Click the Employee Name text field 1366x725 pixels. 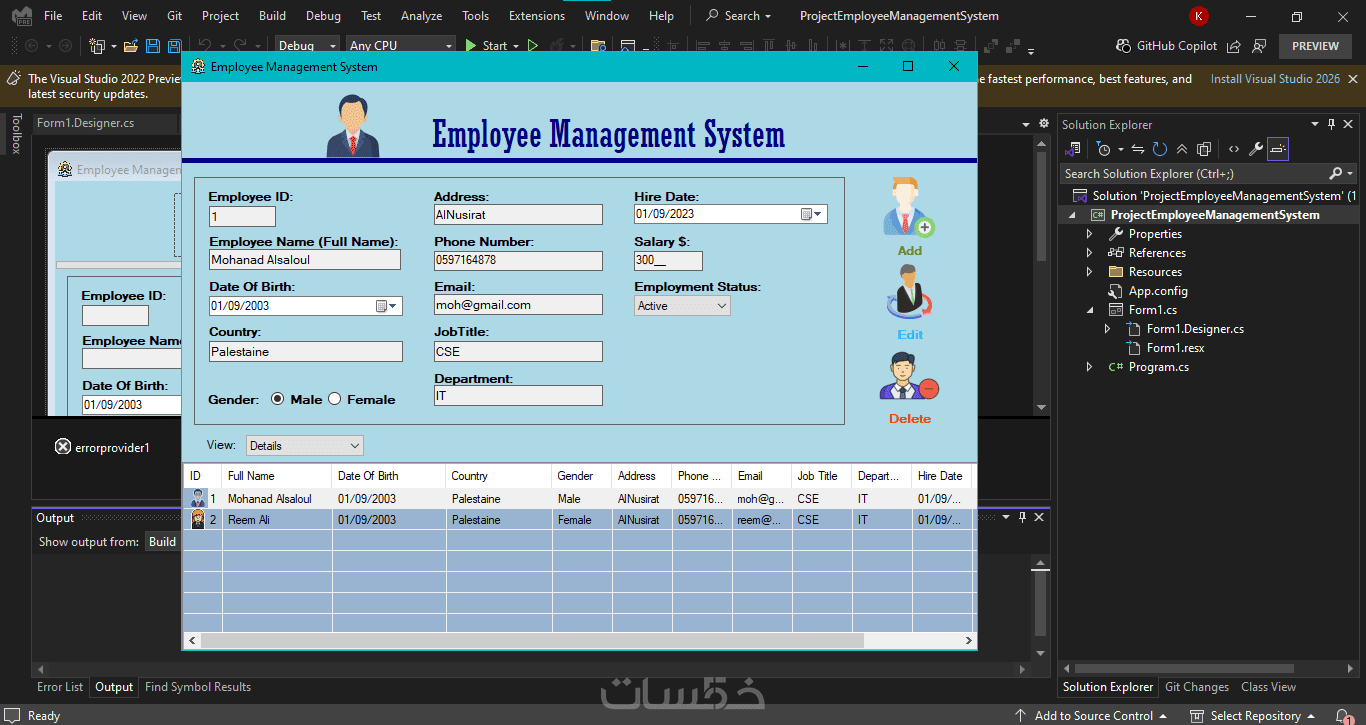(x=304, y=260)
